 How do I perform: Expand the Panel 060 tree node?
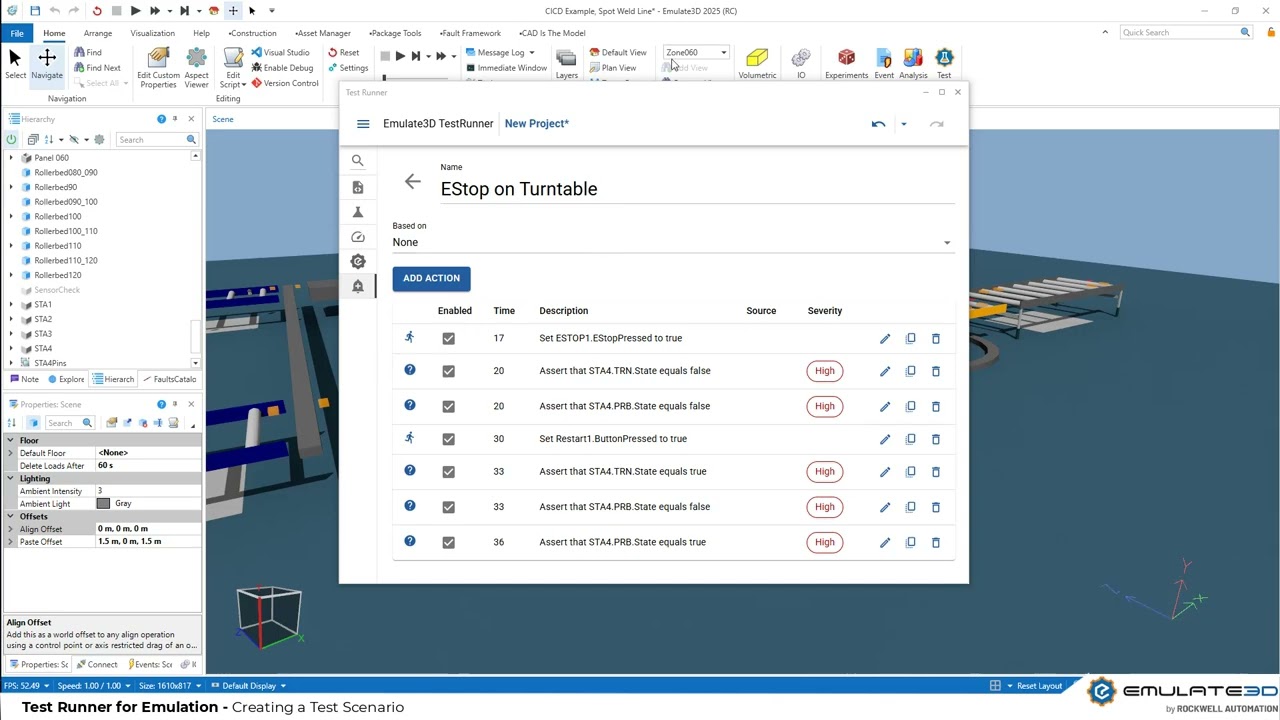click(x=11, y=158)
